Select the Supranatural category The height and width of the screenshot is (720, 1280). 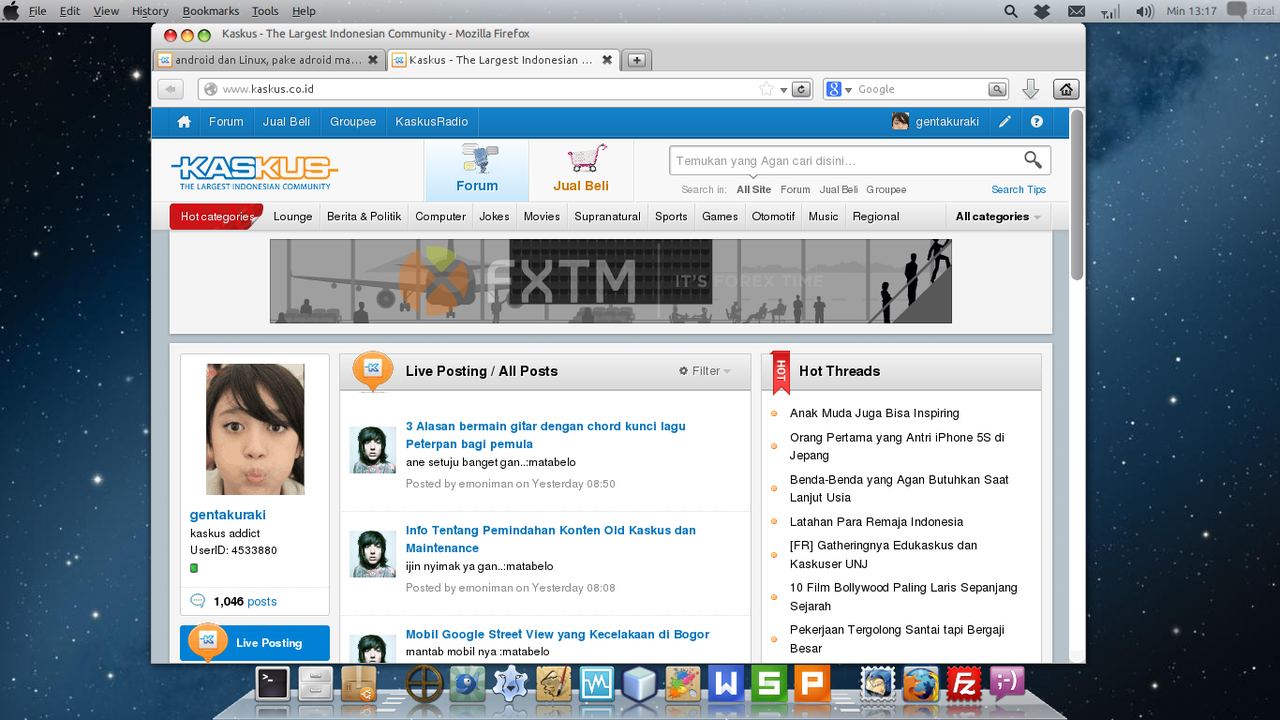[607, 216]
